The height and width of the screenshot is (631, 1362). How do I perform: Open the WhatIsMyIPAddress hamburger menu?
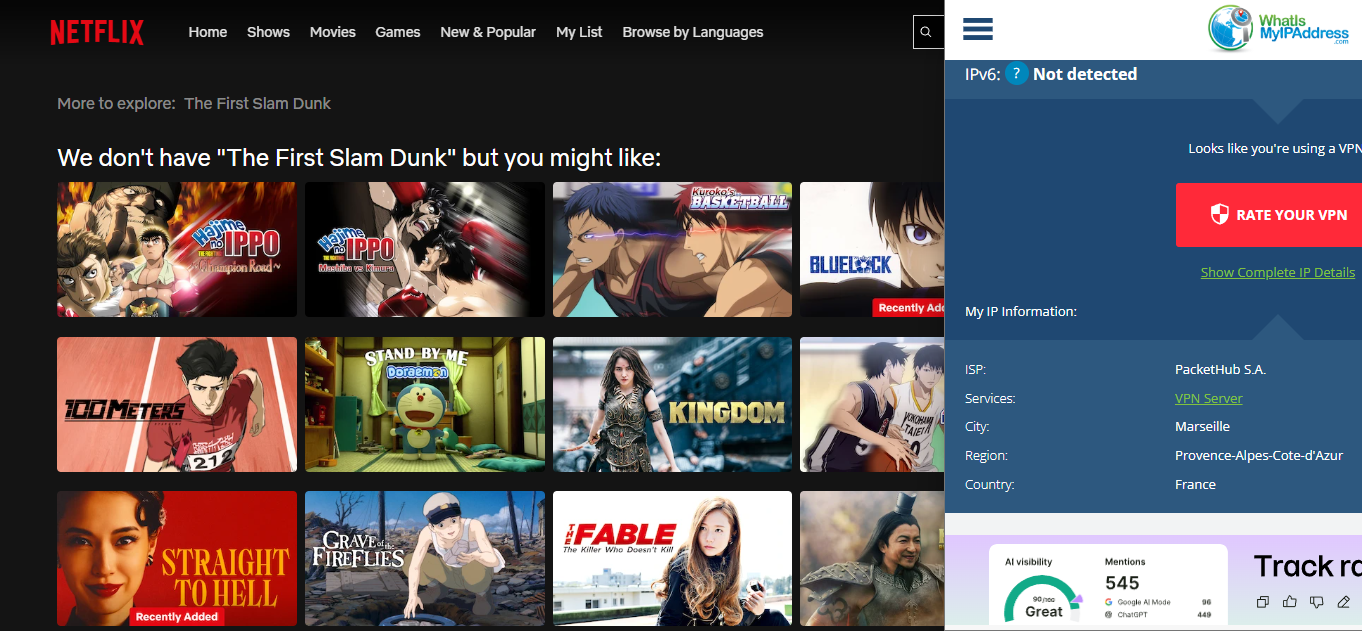coord(978,28)
